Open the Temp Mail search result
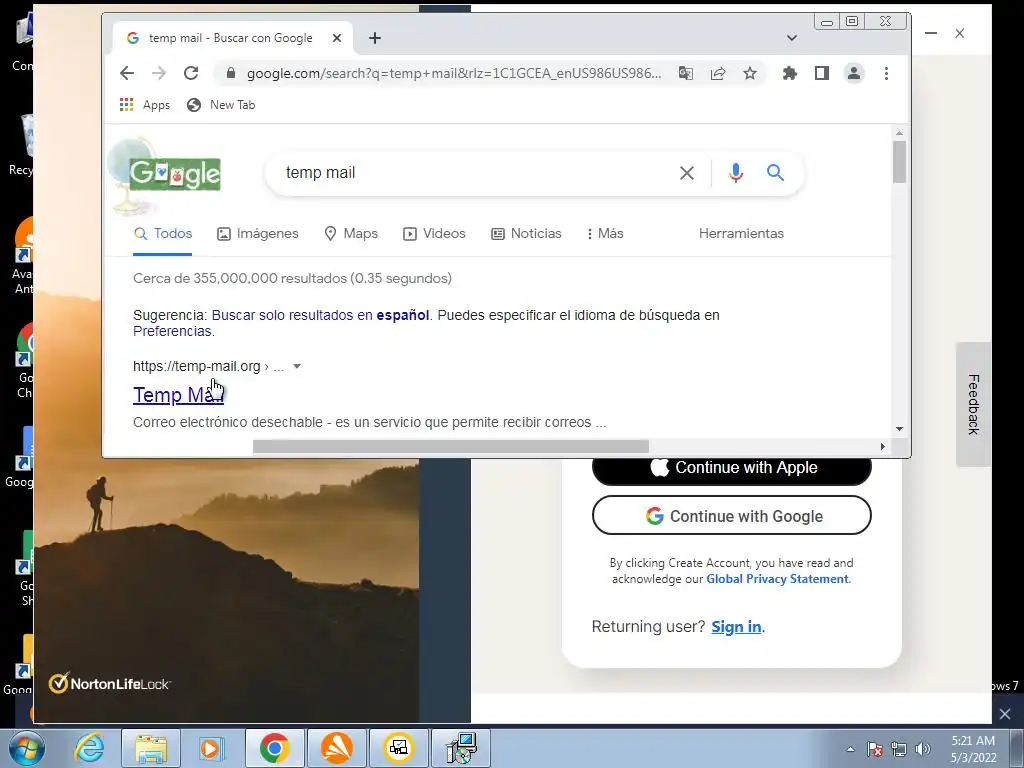This screenshot has width=1024, height=768. coord(178,395)
